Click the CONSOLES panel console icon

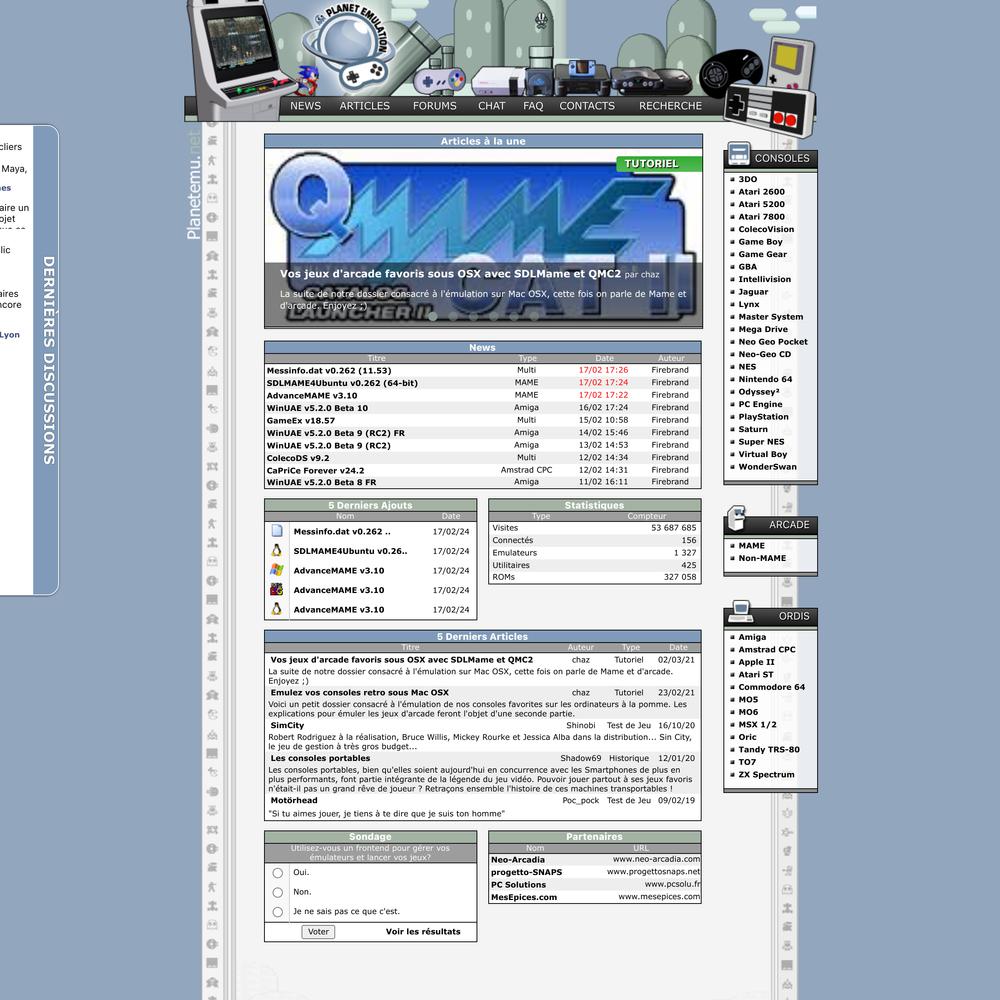(739, 154)
